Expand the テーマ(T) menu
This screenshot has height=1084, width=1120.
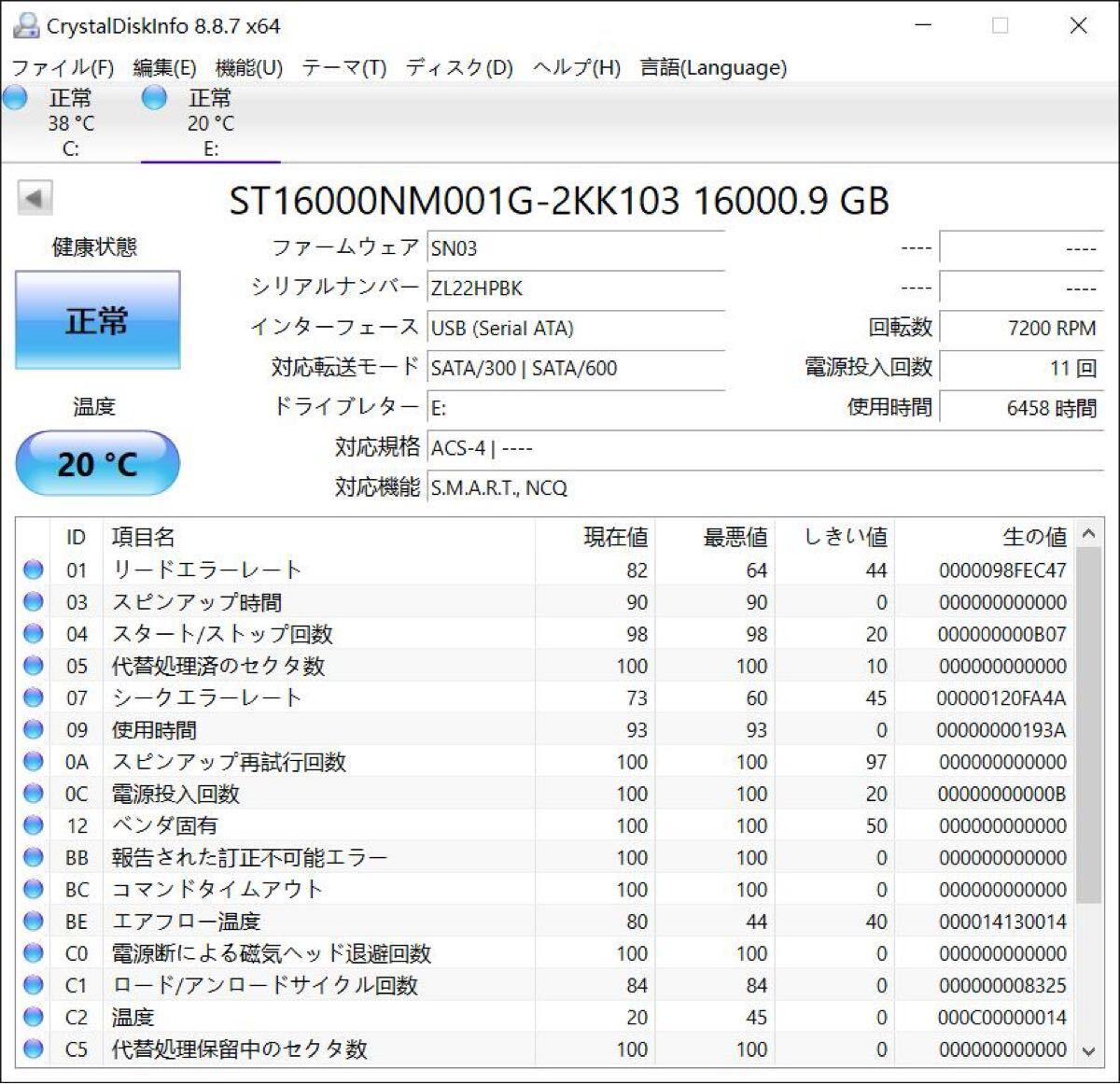(343, 67)
